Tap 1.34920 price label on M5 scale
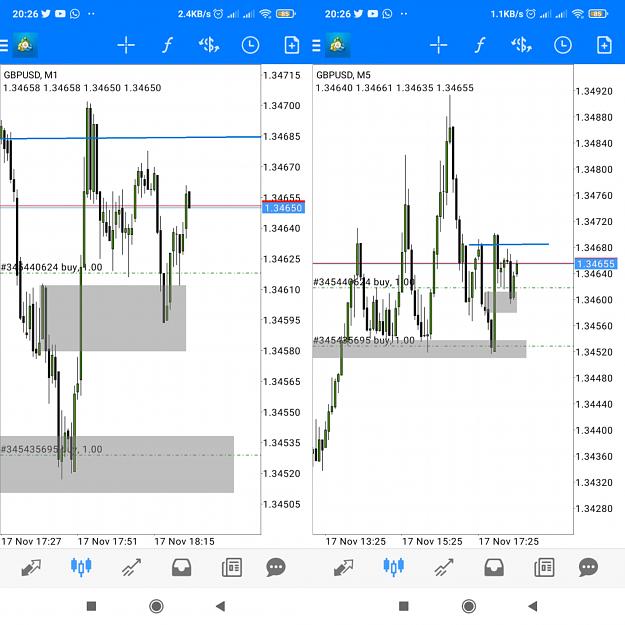Image resolution: width=625 pixels, height=625 pixels. point(594,91)
